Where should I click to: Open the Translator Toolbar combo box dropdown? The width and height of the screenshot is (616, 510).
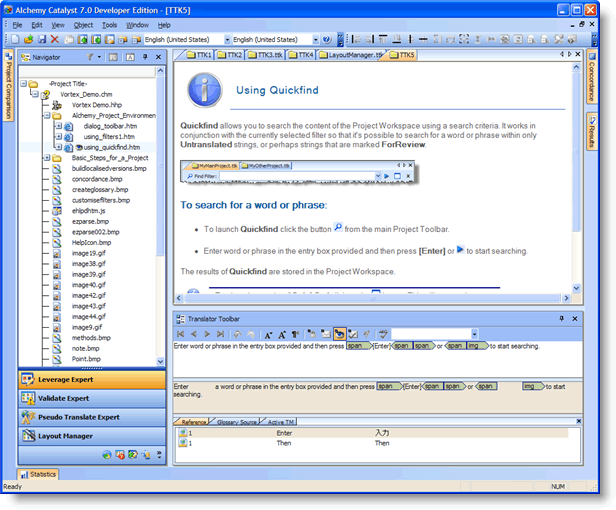pos(474,334)
